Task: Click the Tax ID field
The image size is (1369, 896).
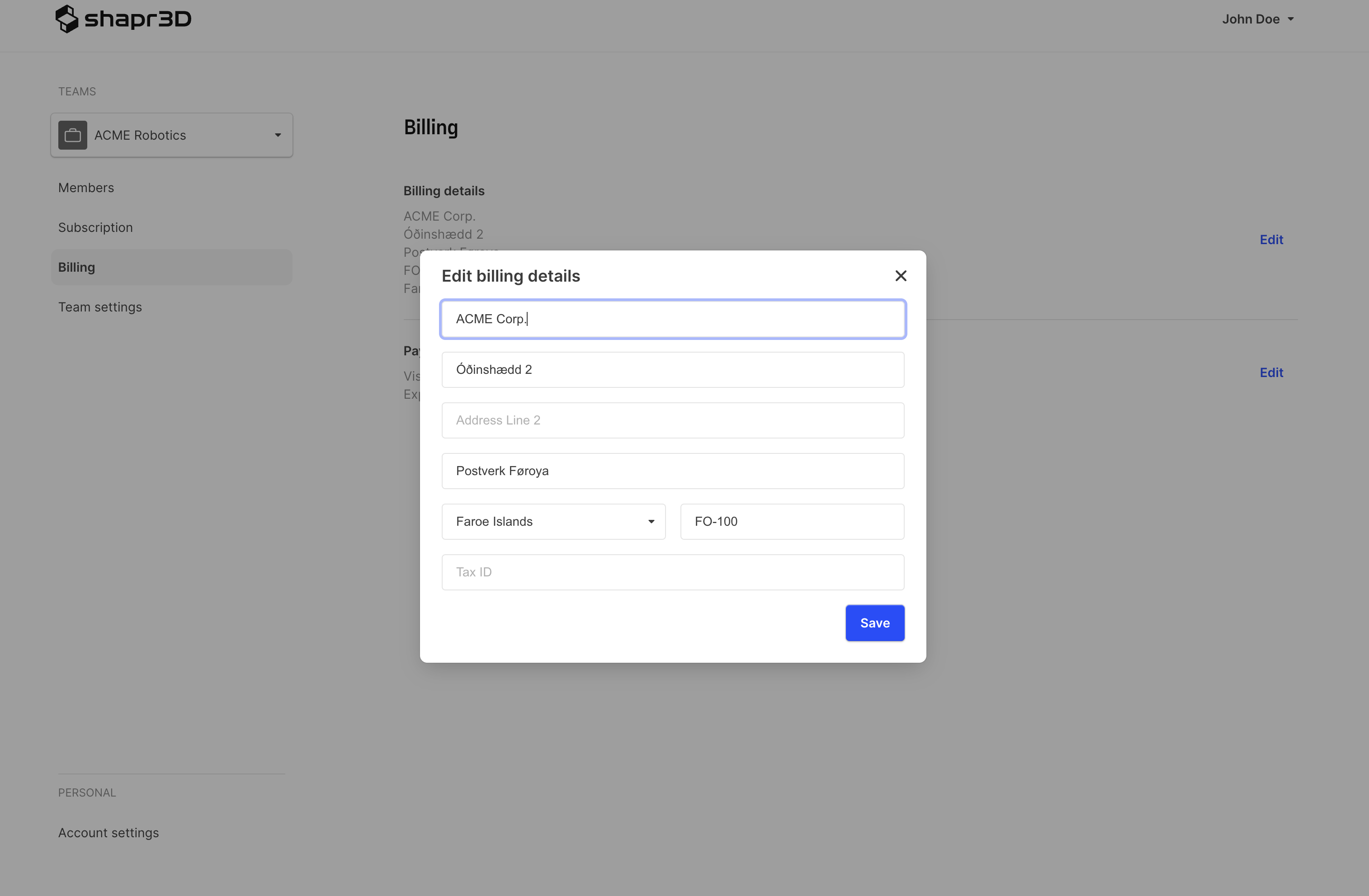Action: tap(673, 572)
